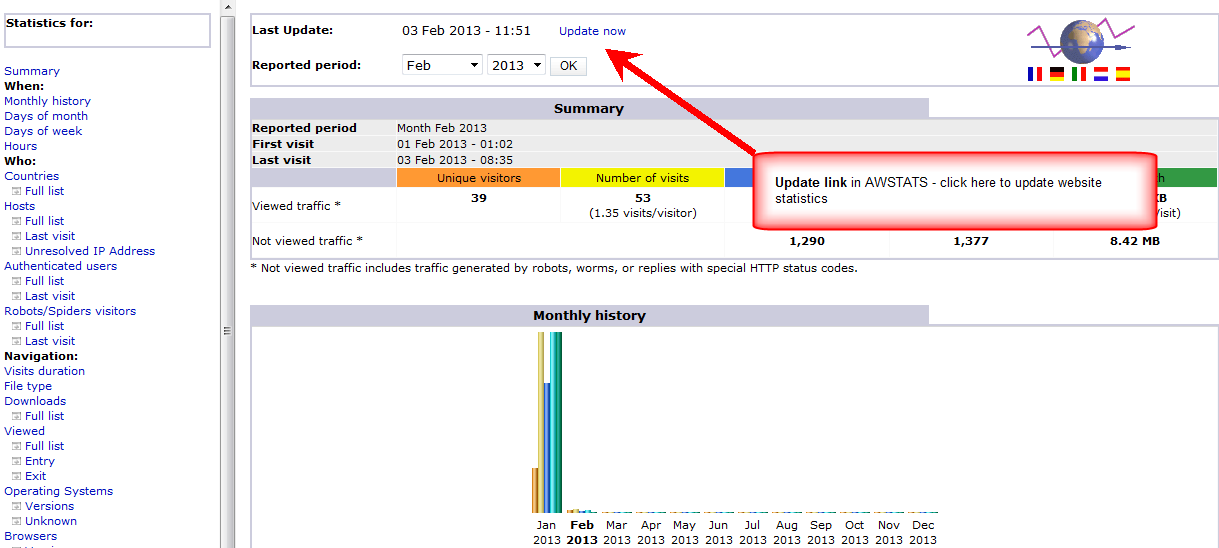
Task: Switch language with the Spanish flag
Action: coord(1123,74)
